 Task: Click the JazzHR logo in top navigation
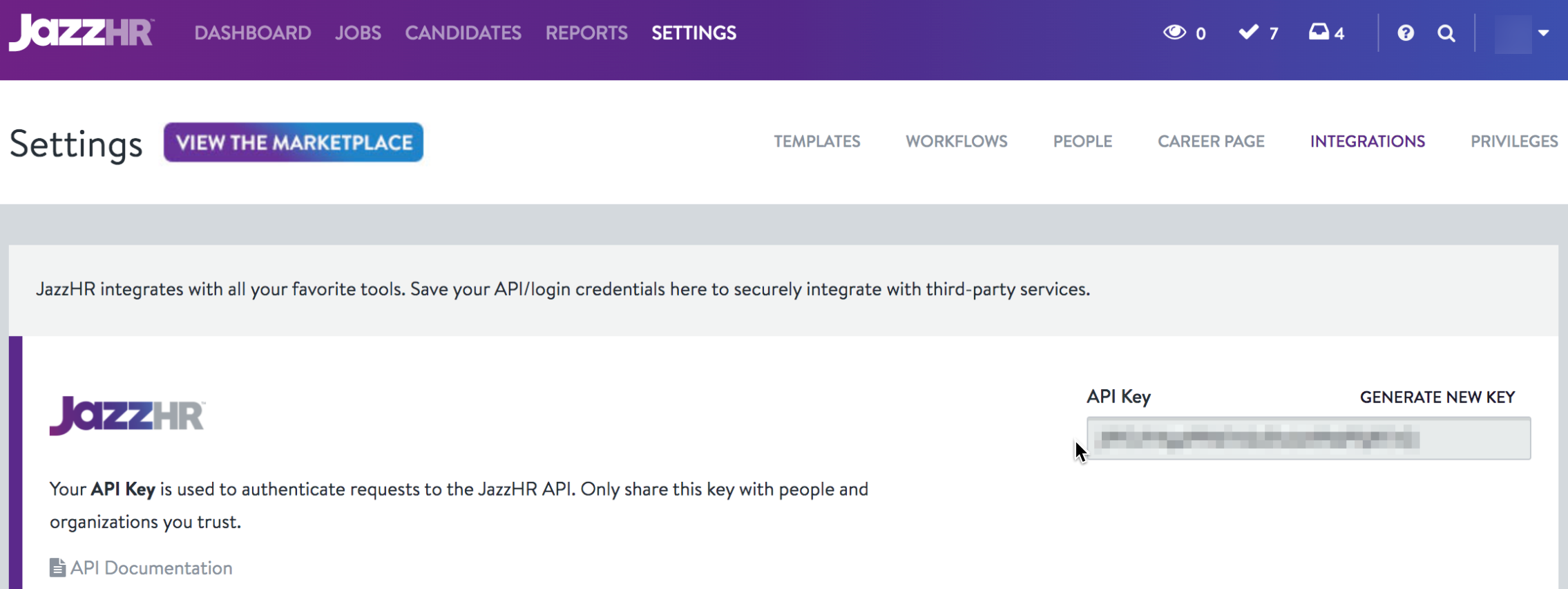click(x=82, y=32)
